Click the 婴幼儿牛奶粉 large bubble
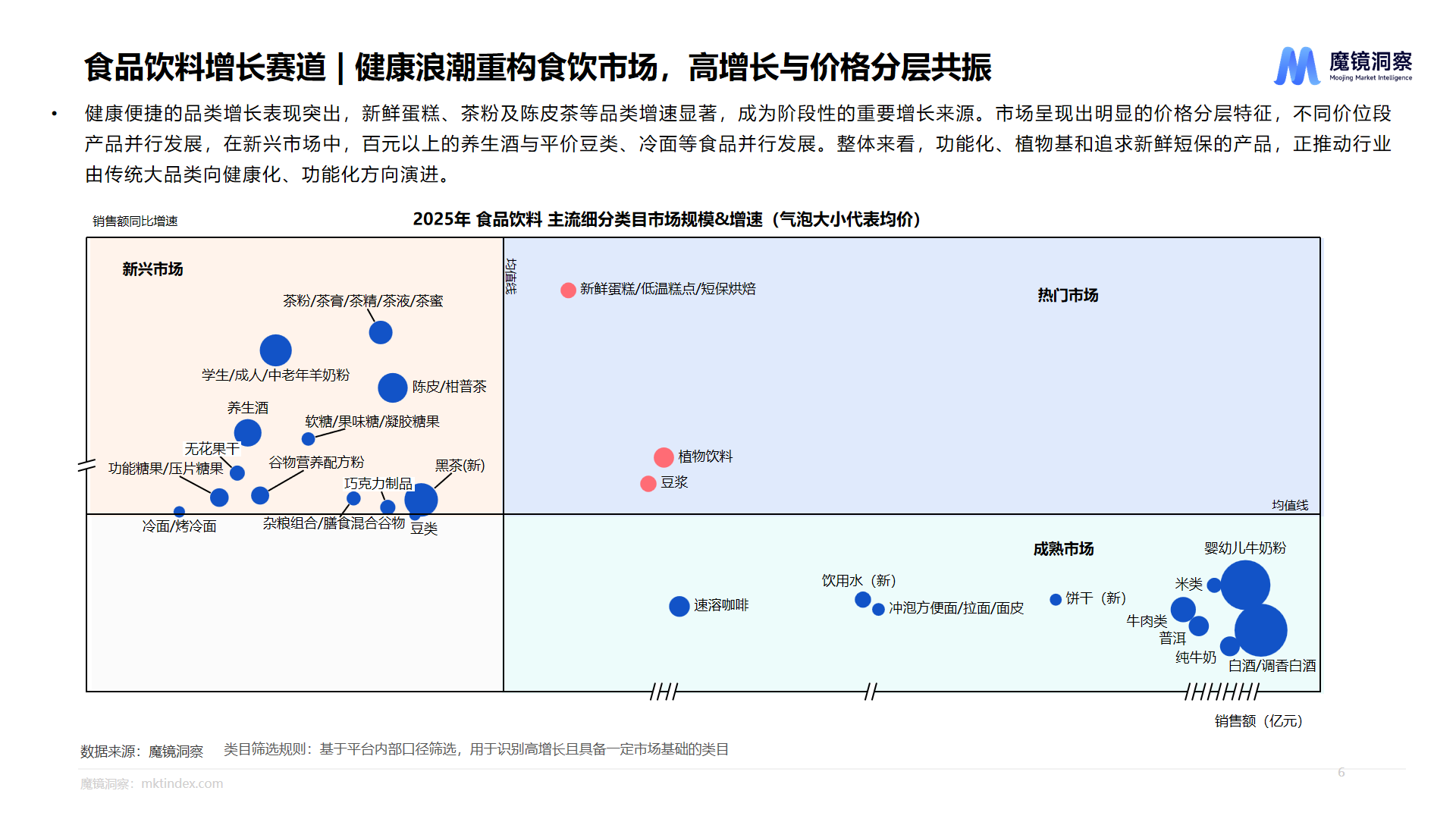1456x819 pixels. pyautogui.click(x=1244, y=585)
